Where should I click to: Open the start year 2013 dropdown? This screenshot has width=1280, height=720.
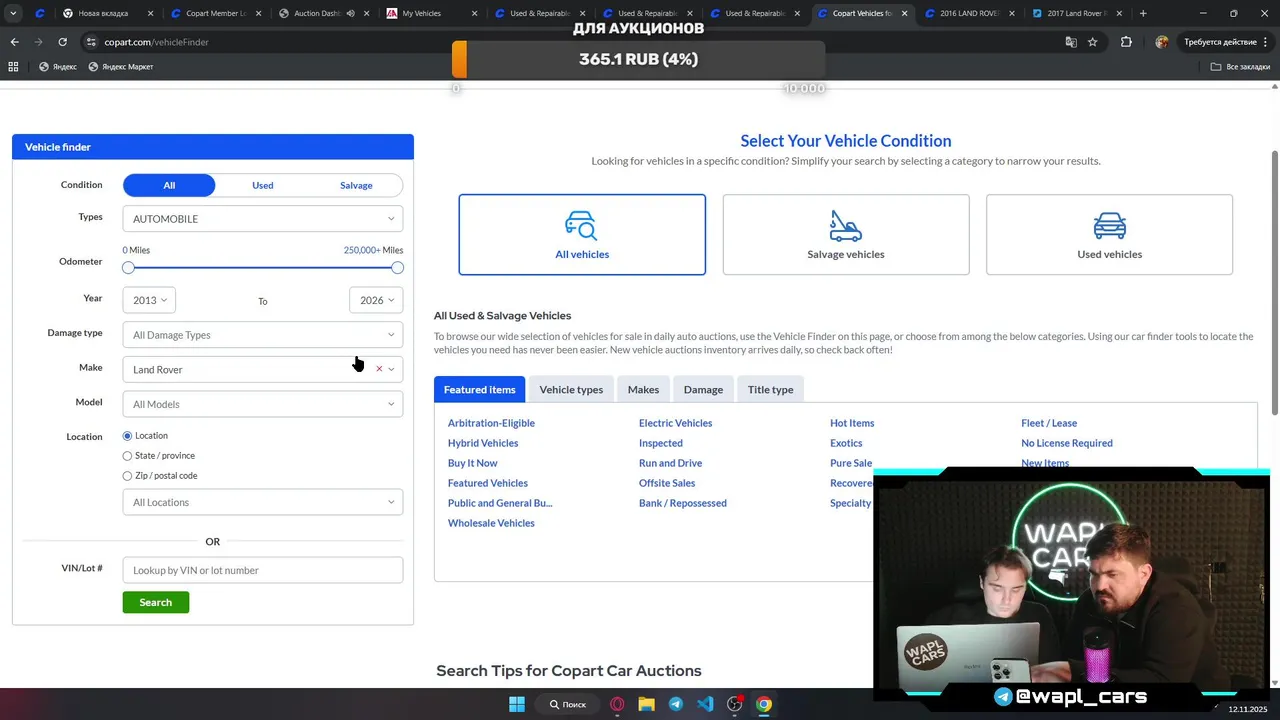point(149,300)
